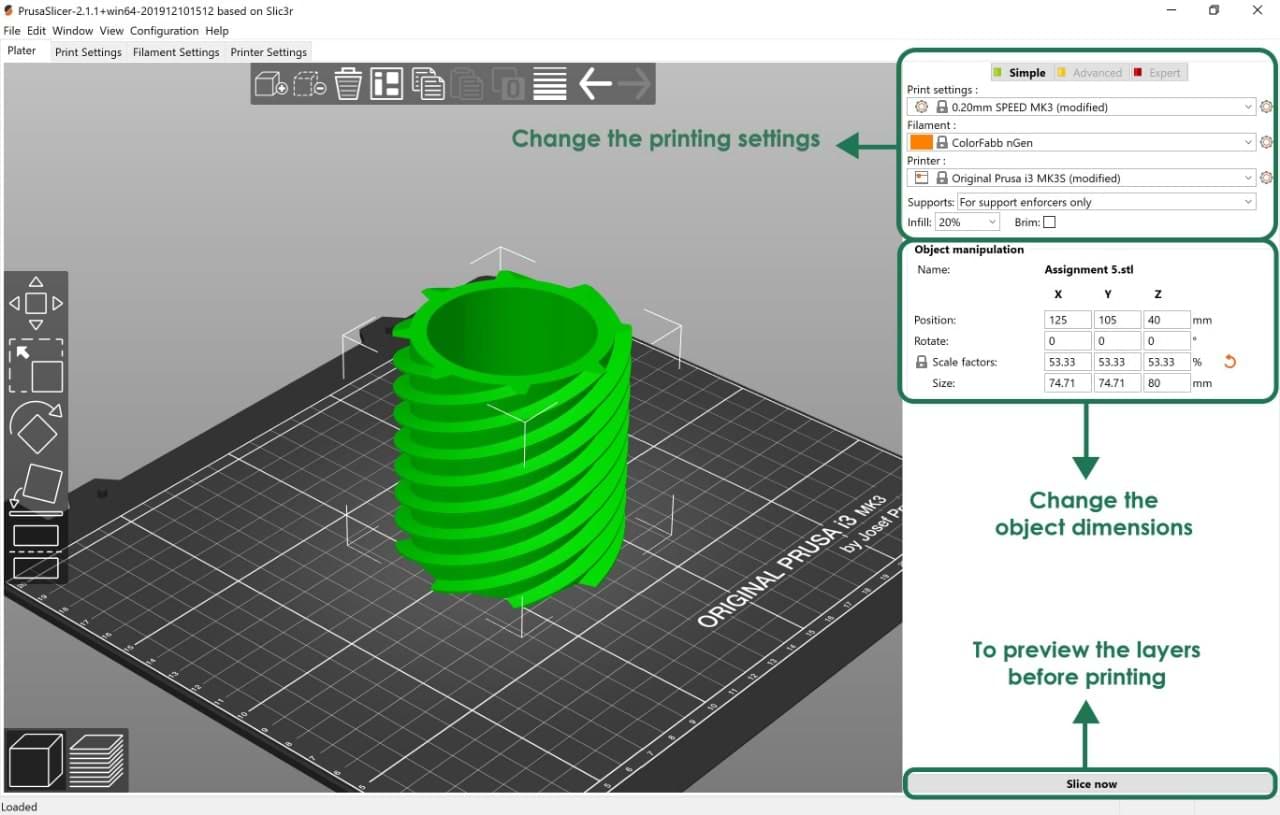The image size is (1280, 815).
Task: Click the 'Assignment 5.stl' object name
Action: (x=1089, y=270)
